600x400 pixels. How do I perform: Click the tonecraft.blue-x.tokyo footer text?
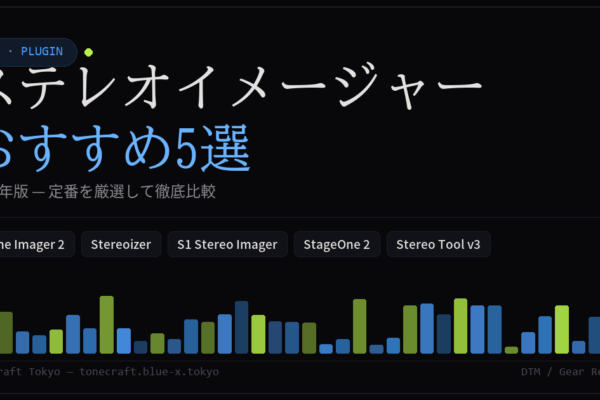pos(149,372)
